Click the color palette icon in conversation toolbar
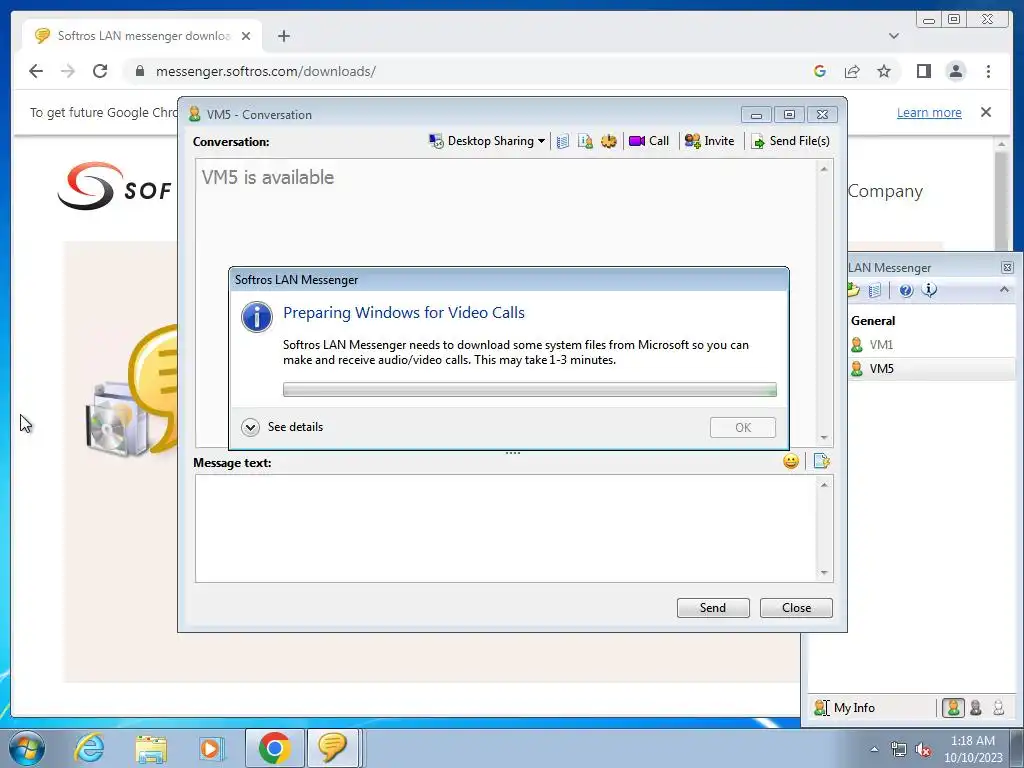Image resolution: width=1024 pixels, height=768 pixels. 609,141
